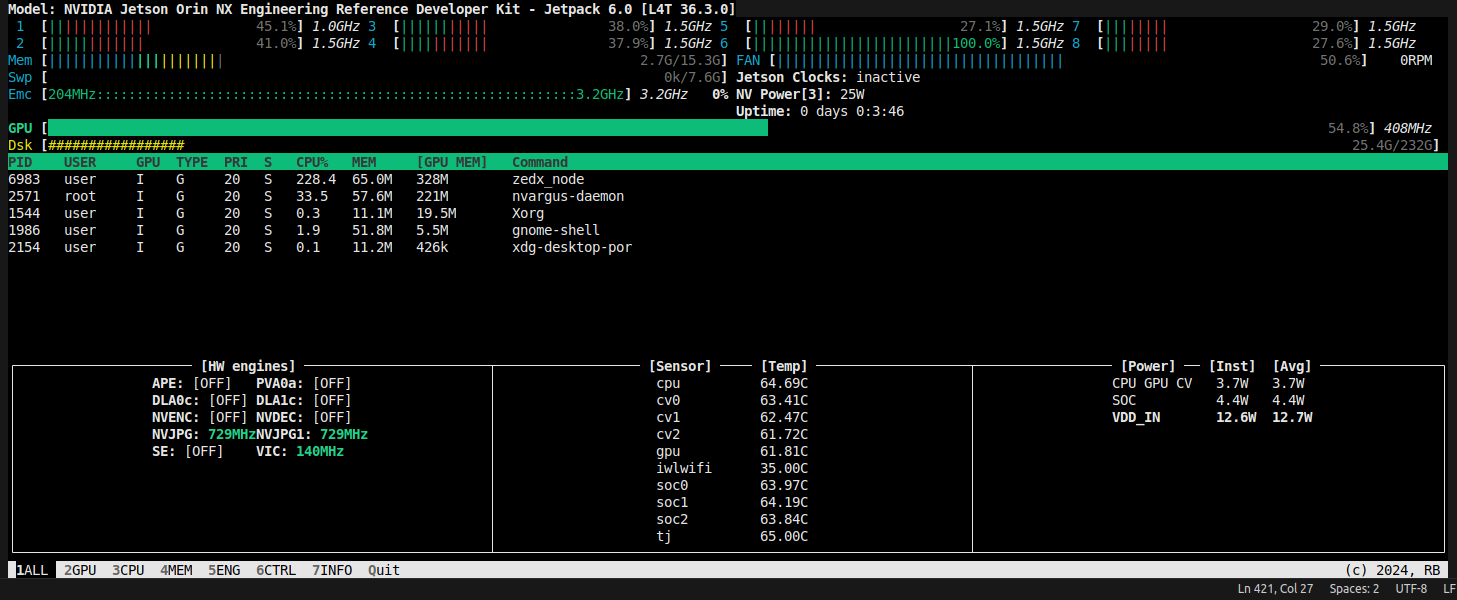1457x600 pixels.
Task: Select the xdg-desktop-por process row
Action: coord(728,247)
